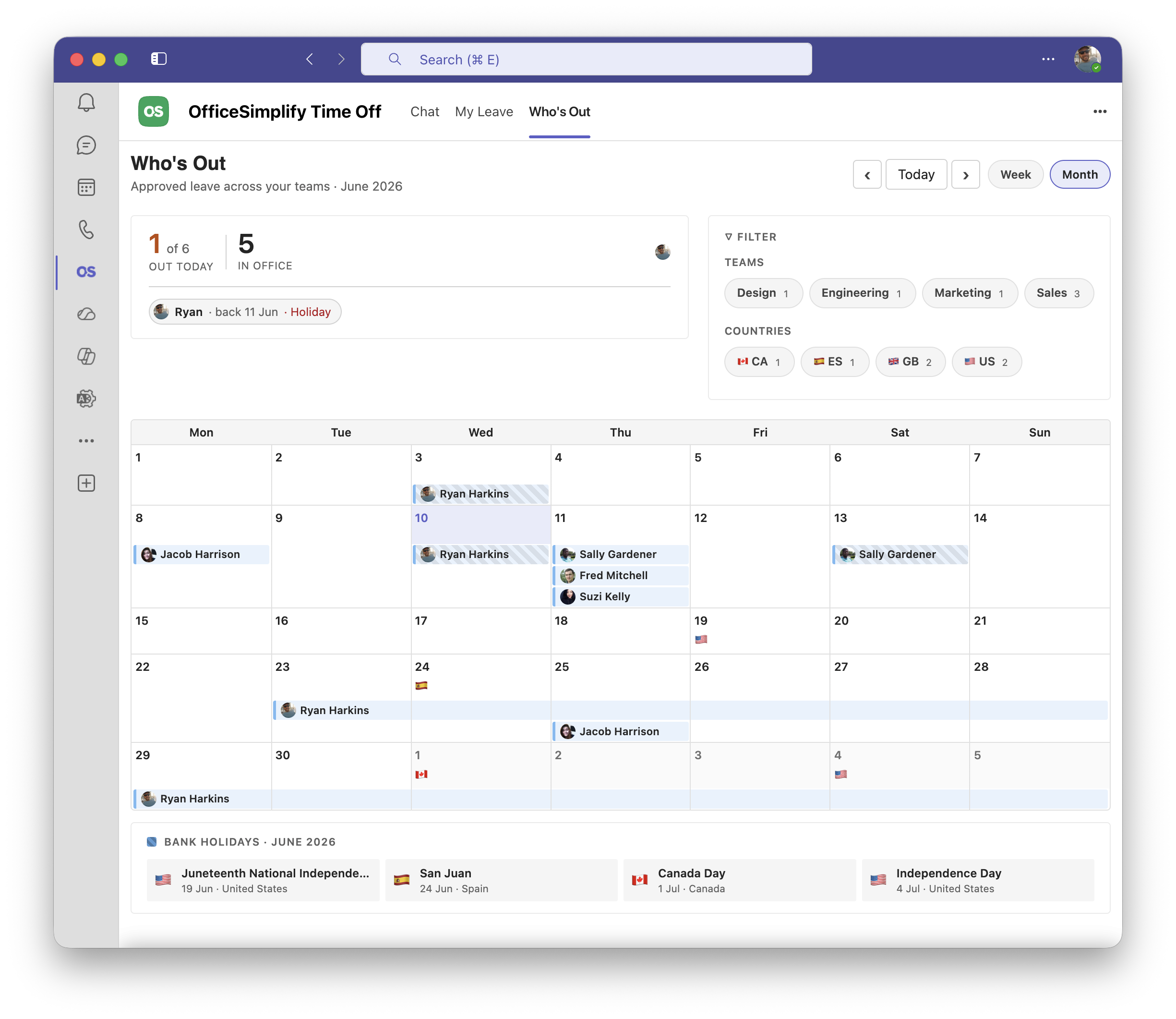Toggle the sidebar panel icon in title bar

point(158,59)
